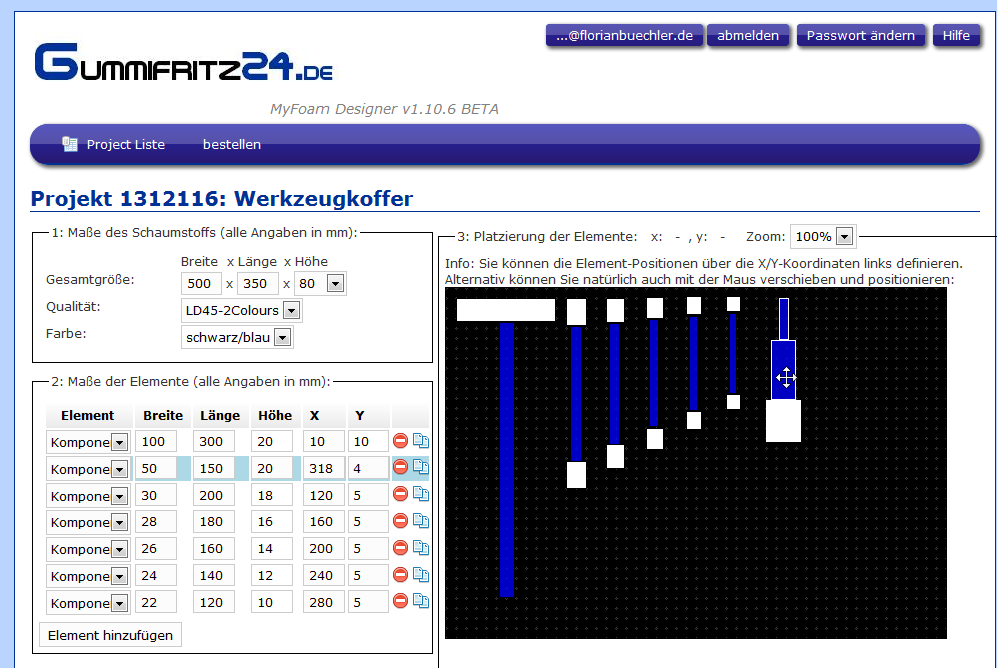
Task: Duplicate the element with width 24
Action: pos(420,575)
